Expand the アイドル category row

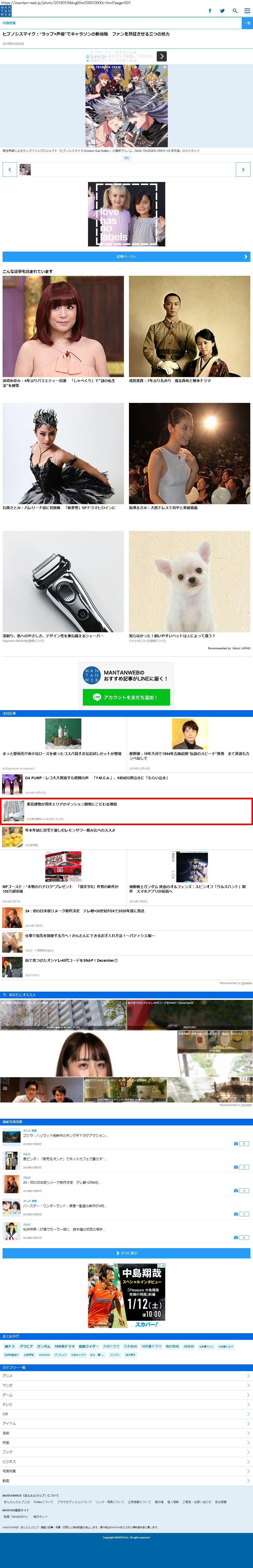[127, 1423]
